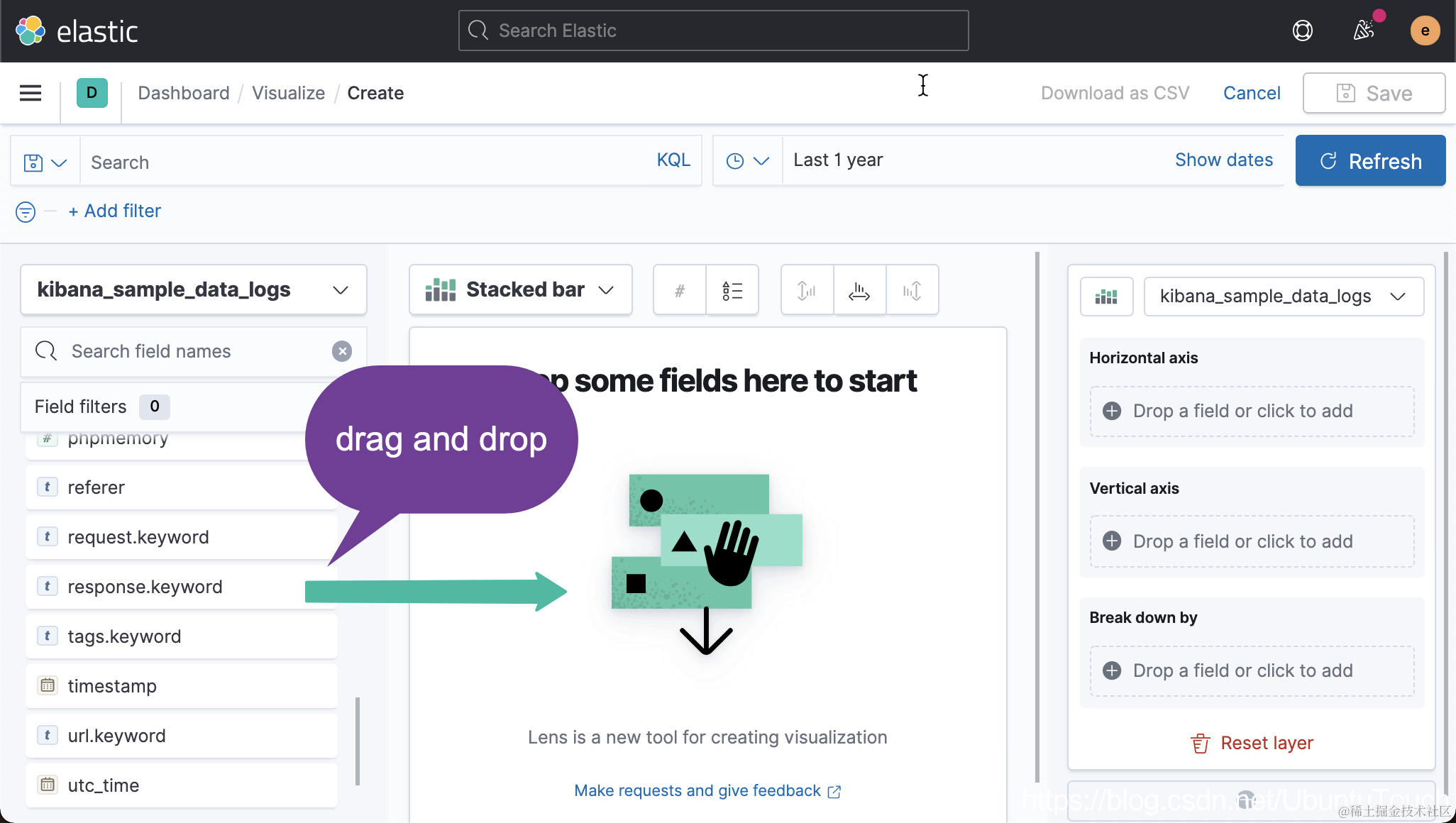The image size is (1456, 823).
Task: Open the kibana_sample_data_logs index pattern dropdown
Action: pos(193,289)
